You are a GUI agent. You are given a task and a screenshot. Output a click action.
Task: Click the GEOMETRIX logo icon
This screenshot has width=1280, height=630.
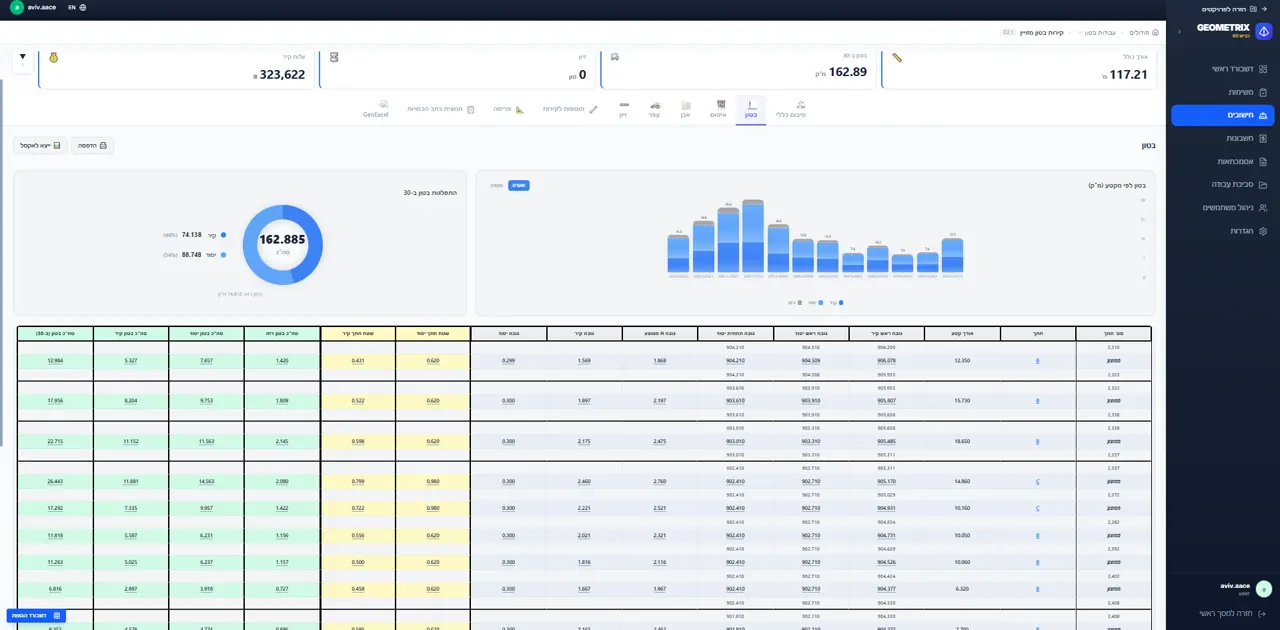point(1264,31)
